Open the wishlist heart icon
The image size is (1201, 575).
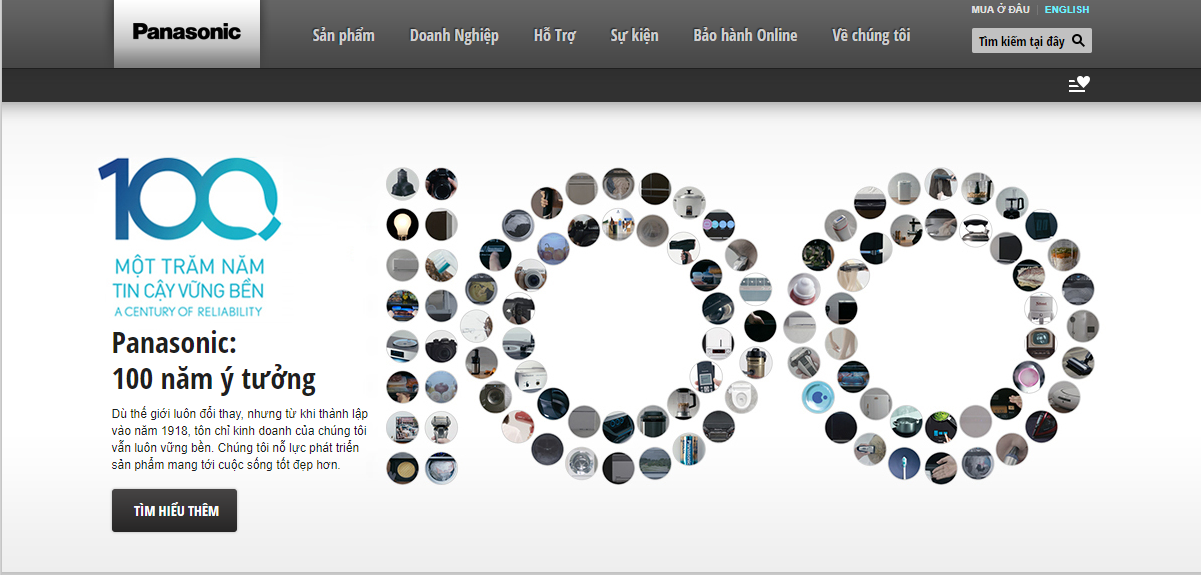(x=1079, y=85)
